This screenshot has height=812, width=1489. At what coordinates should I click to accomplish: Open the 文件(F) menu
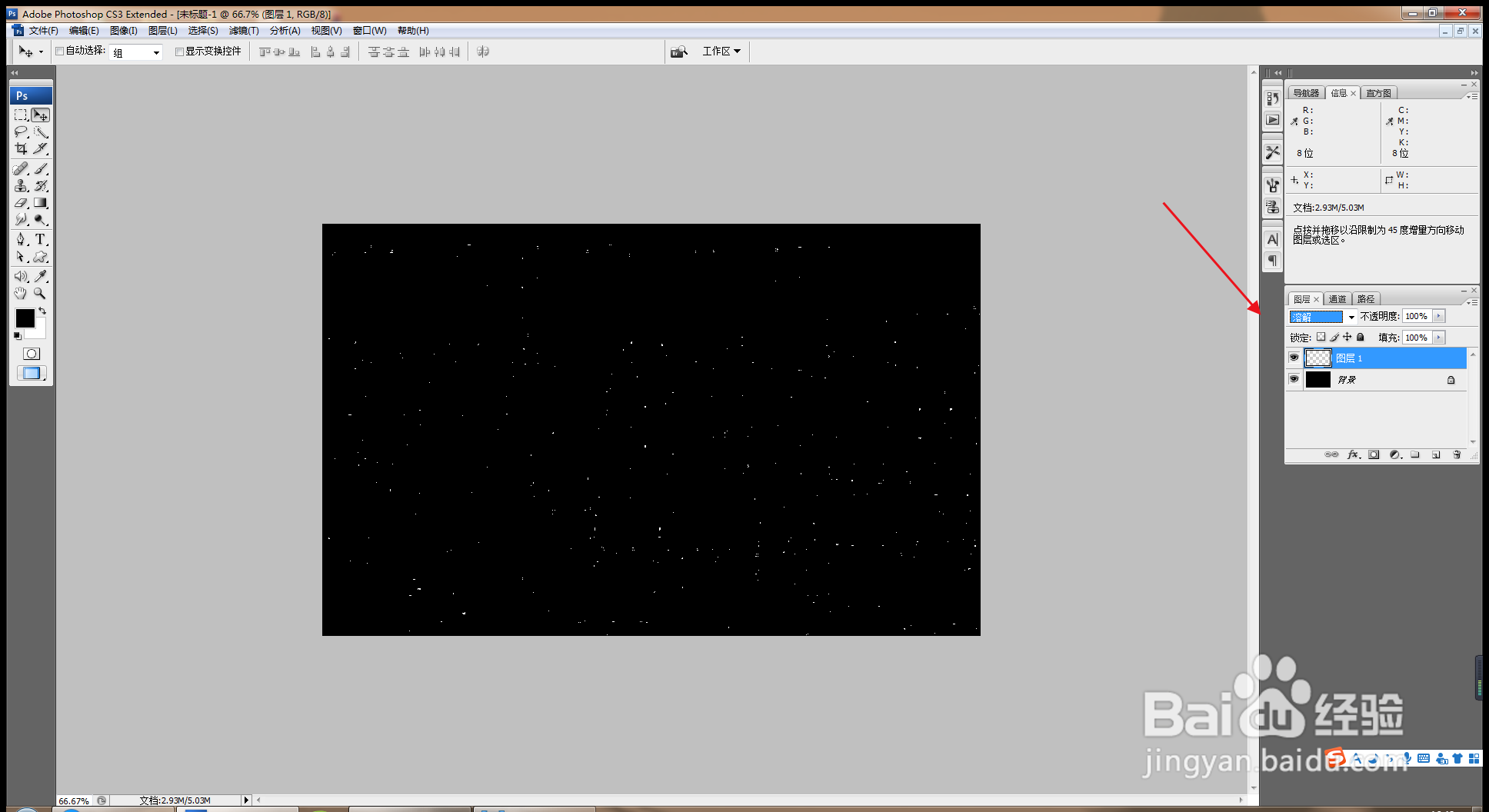tap(43, 31)
